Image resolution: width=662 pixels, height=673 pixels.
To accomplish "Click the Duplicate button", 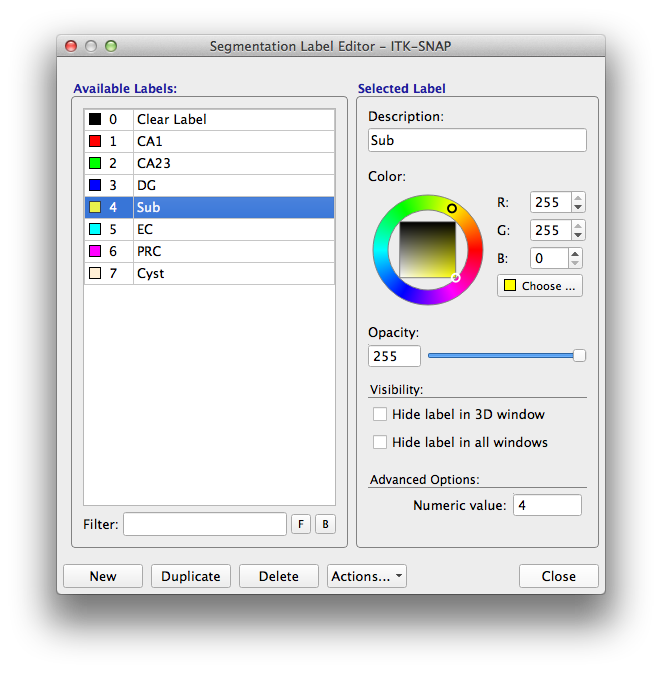I will point(191,576).
